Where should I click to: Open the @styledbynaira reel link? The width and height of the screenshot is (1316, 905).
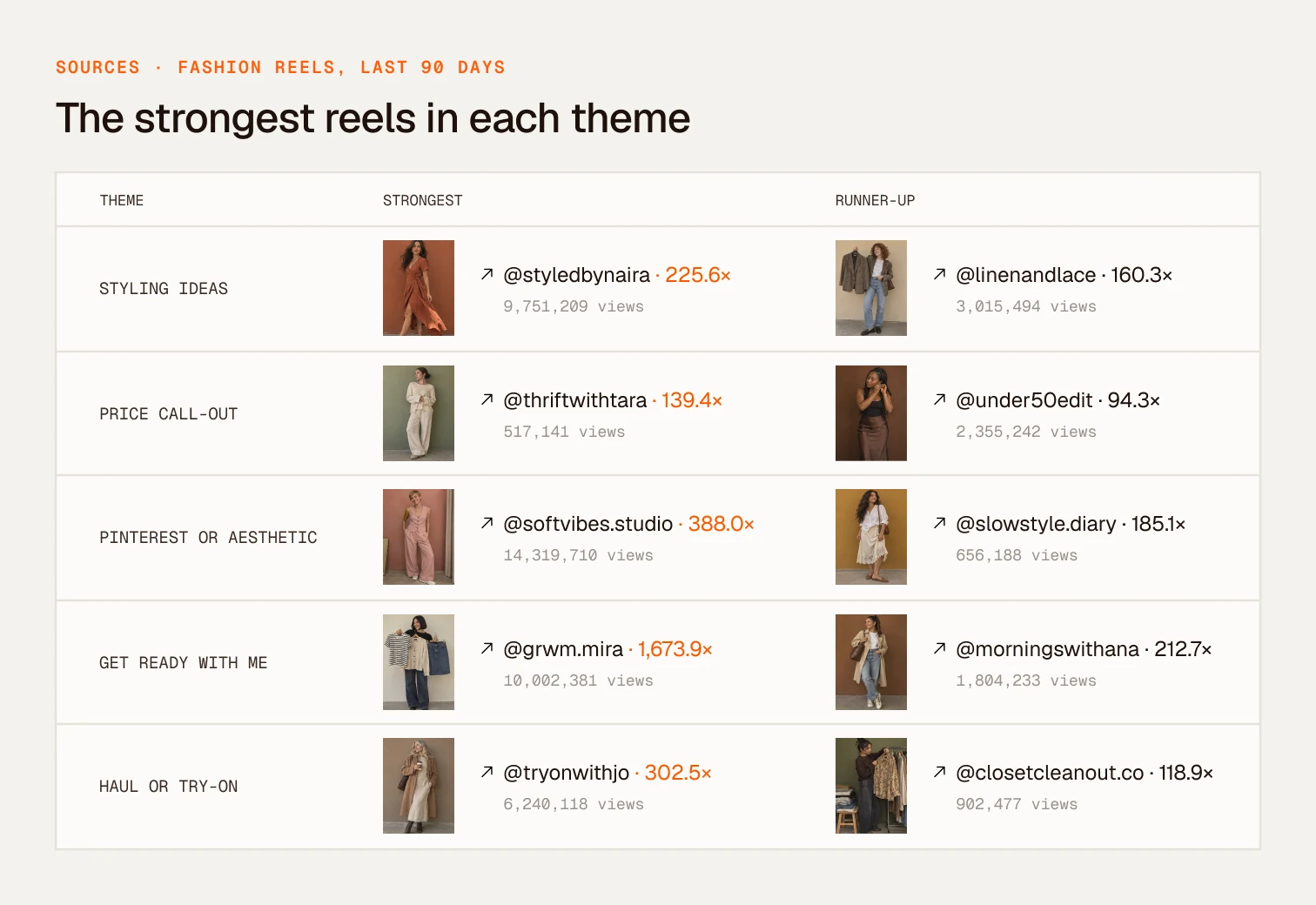point(577,275)
